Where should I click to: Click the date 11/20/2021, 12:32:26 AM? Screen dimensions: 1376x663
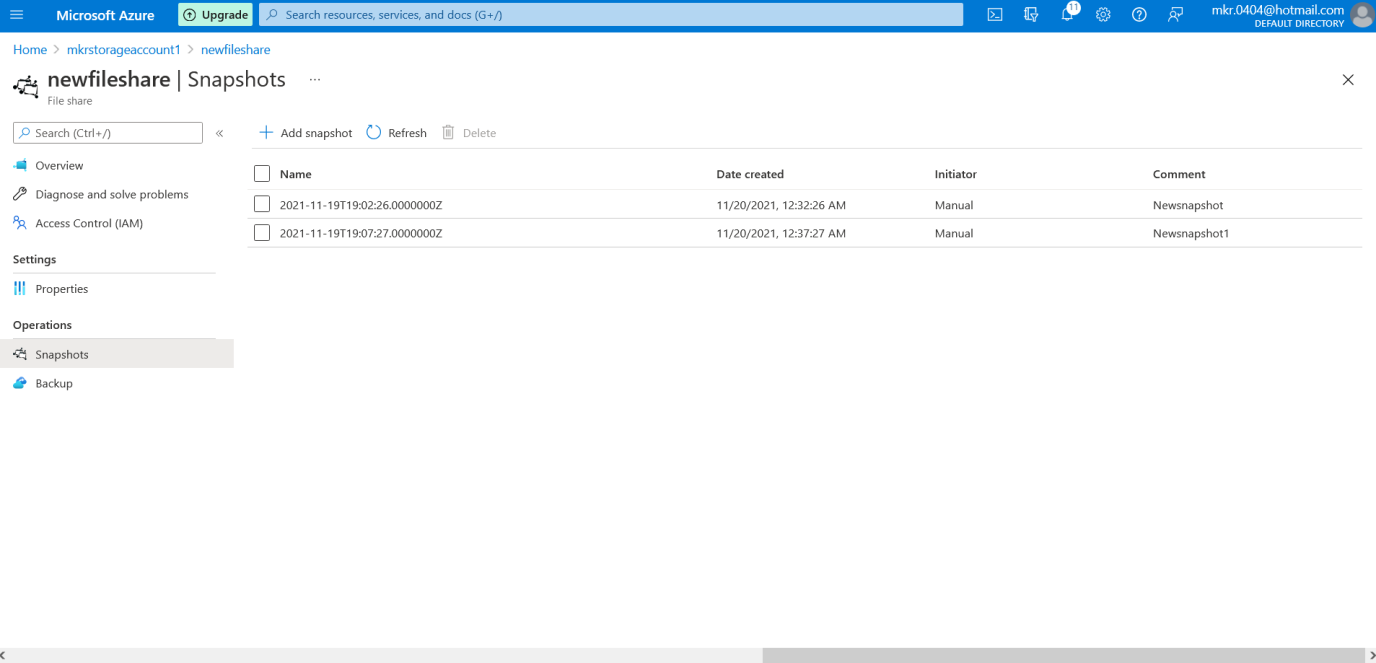coord(781,205)
